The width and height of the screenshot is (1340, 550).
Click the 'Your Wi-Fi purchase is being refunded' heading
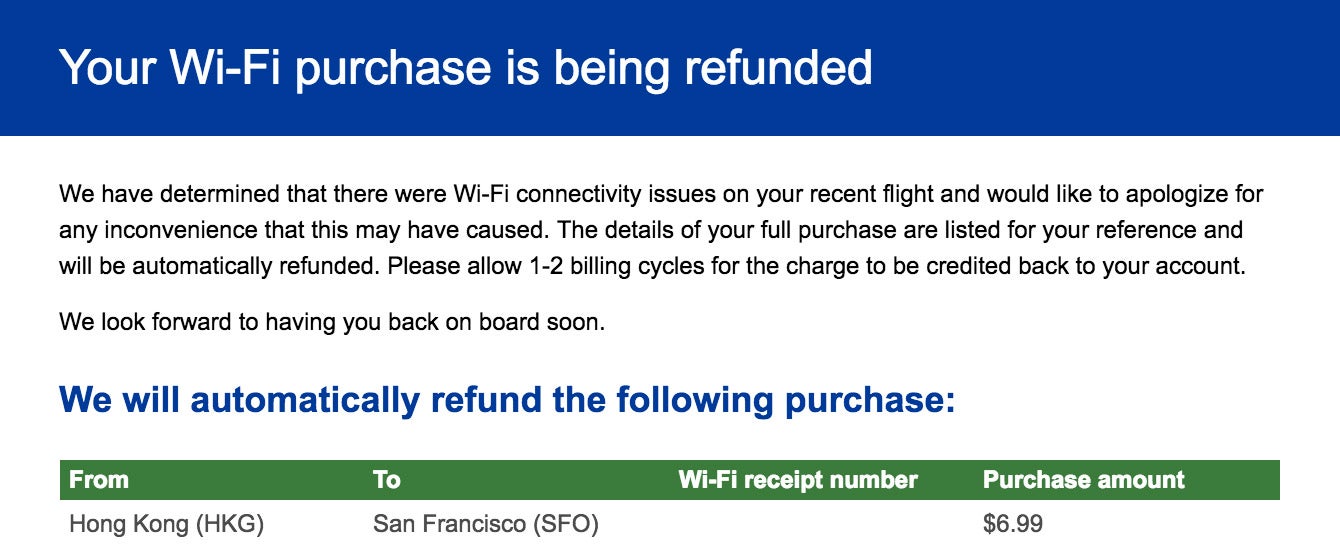[x=466, y=67]
